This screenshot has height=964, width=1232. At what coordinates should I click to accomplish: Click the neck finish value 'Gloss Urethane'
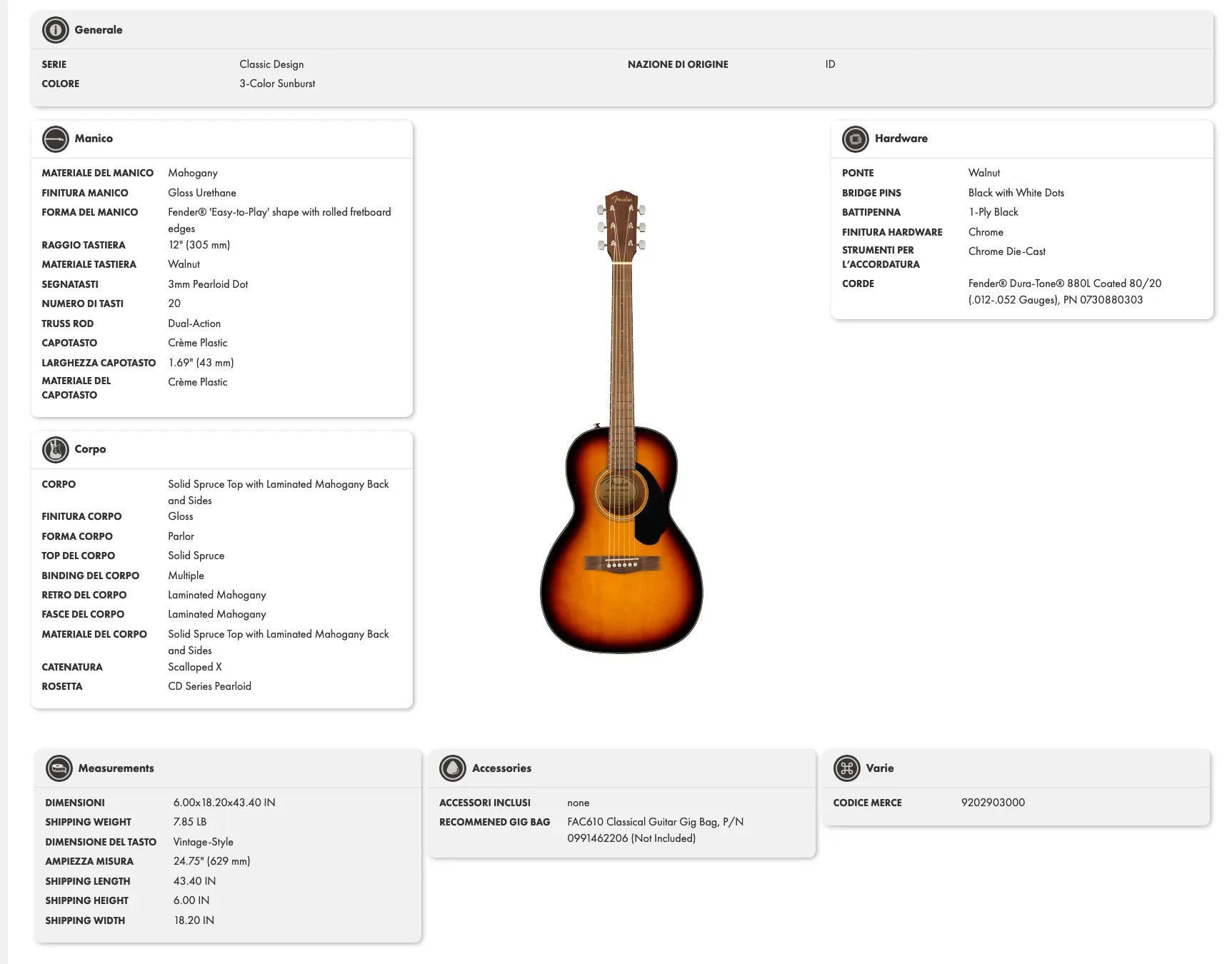202,193
